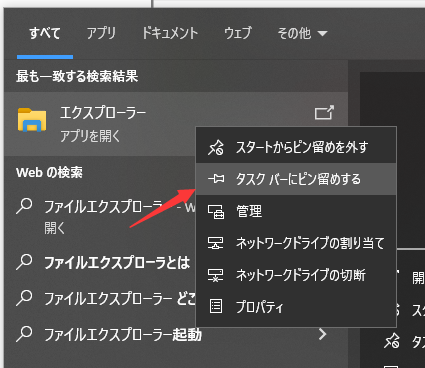This screenshot has height=368, width=425.
Task: Open the ウェブ tab
Action: 237,33
